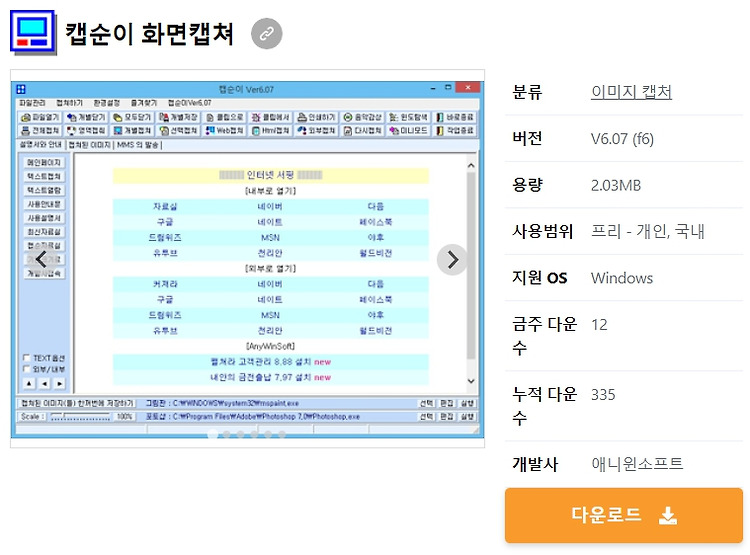Click the 음악감상 toolbar button
The width and height of the screenshot is (750, 555).
pos(363,117)
